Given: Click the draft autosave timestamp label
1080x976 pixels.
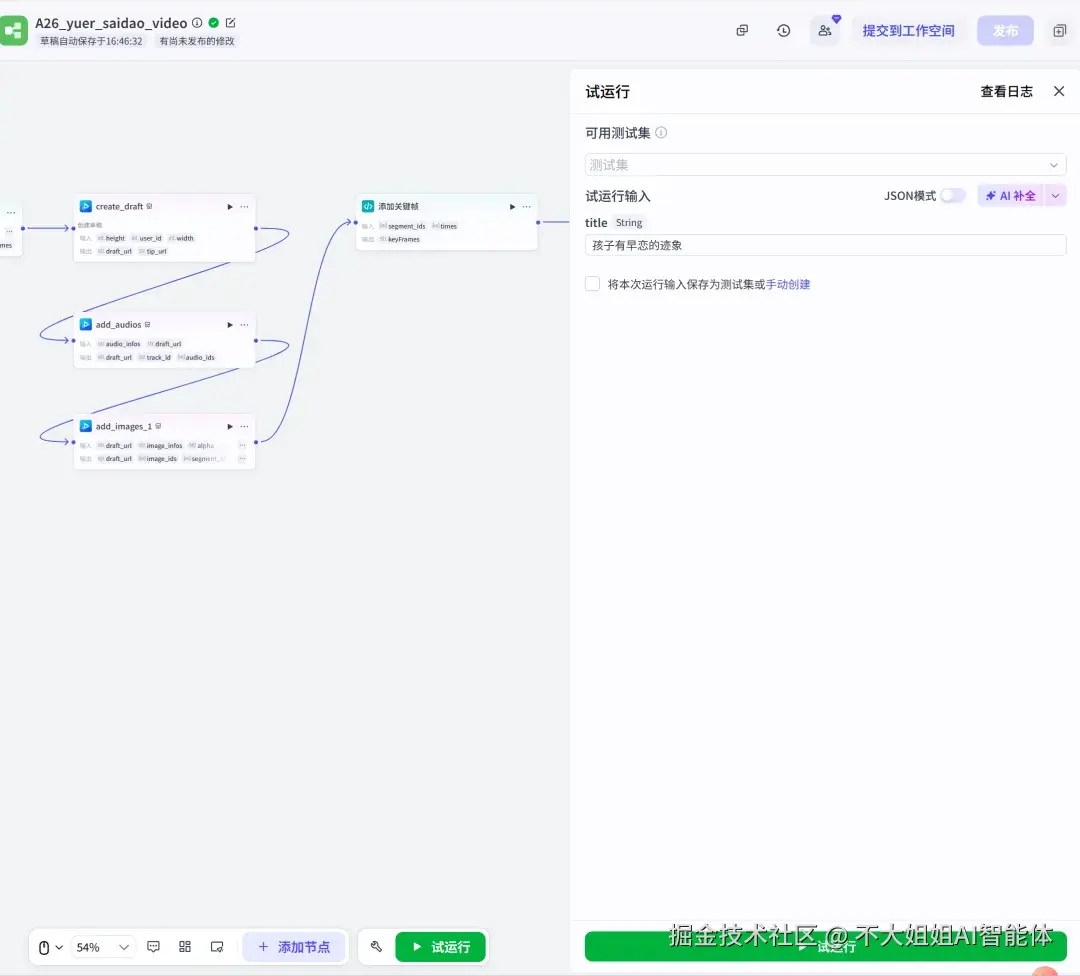Looking at the screenshot, I should click(x=91, y=41).
